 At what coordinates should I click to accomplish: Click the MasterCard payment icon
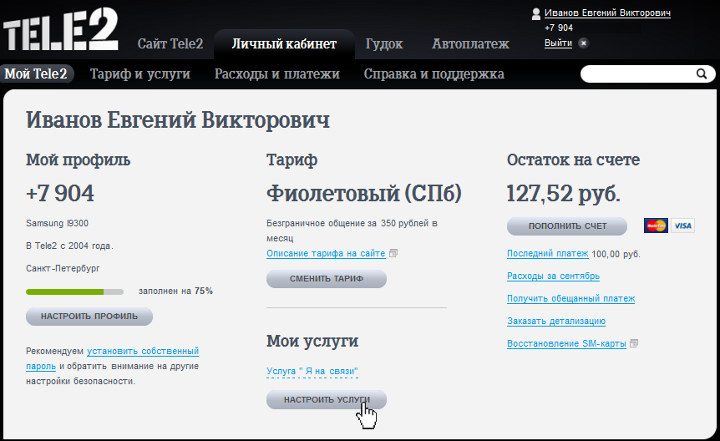(x=656, y=226)
